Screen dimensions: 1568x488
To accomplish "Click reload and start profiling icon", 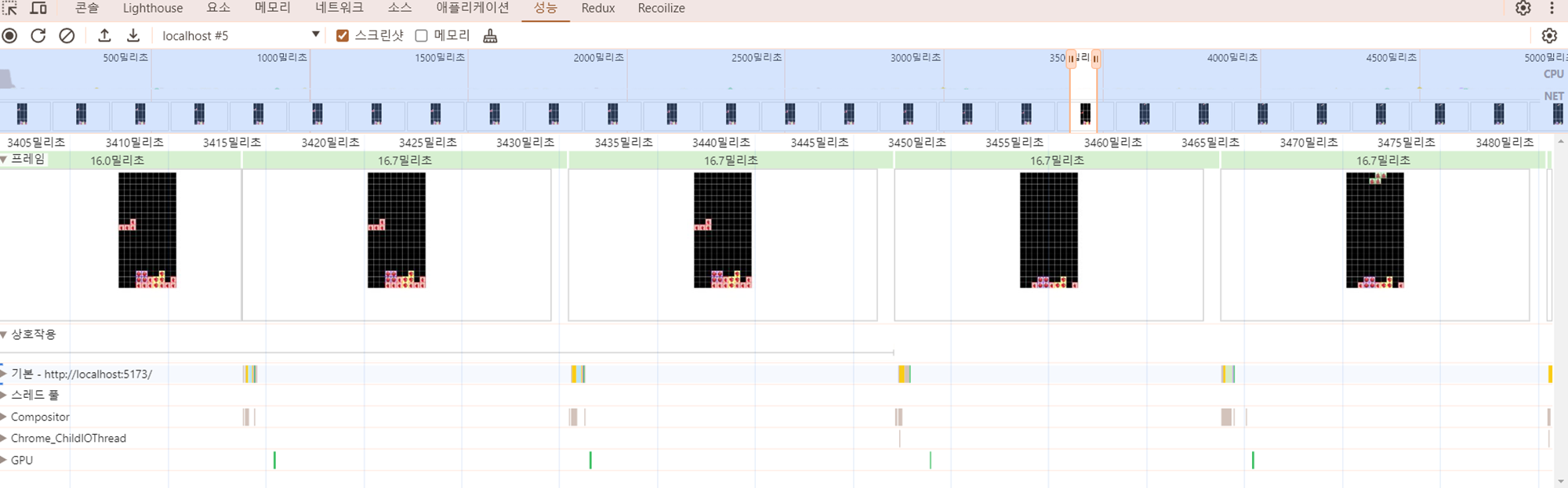I will click(38, 35).
